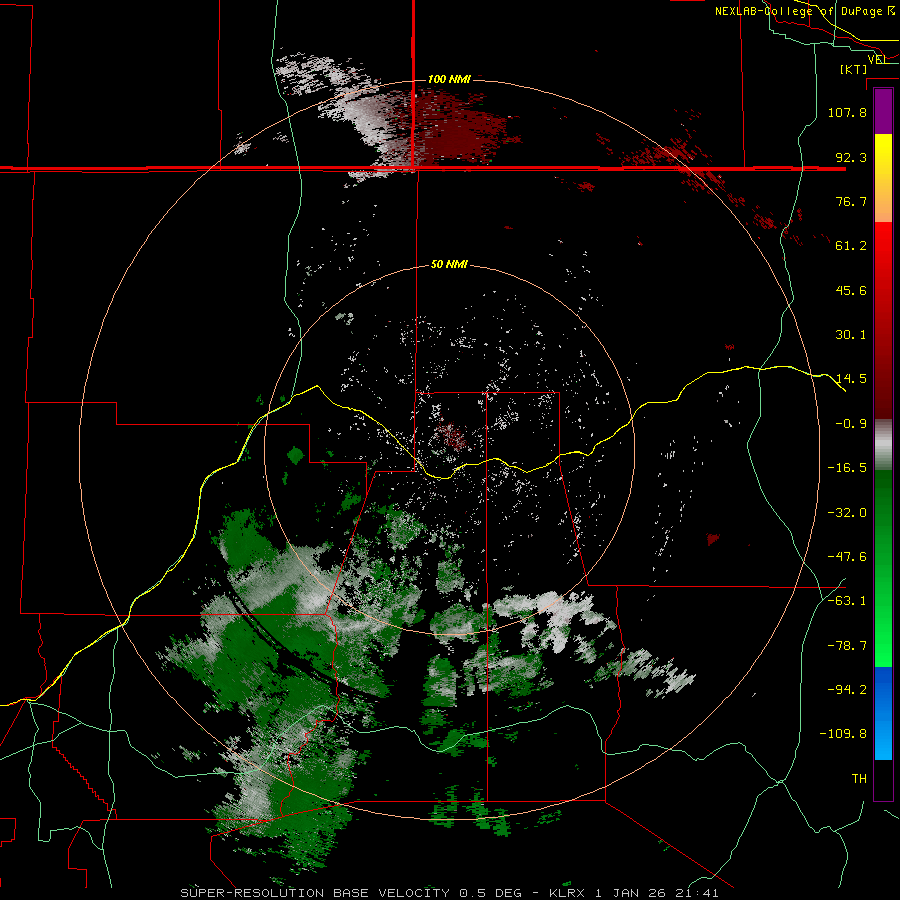Click the Super-Resolution Base Velocity caption

tap(449, 893)
